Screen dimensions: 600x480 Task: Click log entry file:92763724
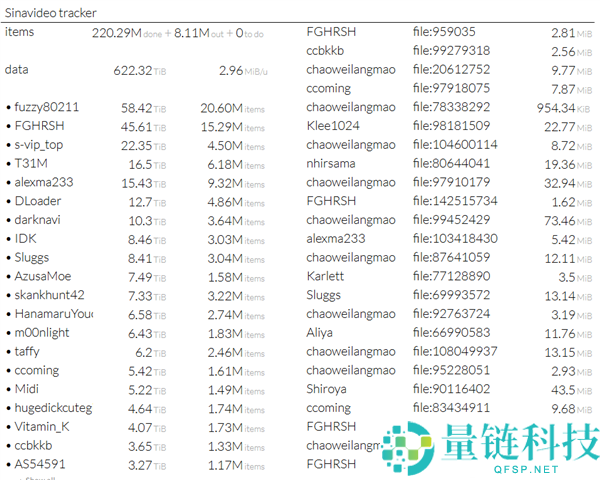pos(452,313)
